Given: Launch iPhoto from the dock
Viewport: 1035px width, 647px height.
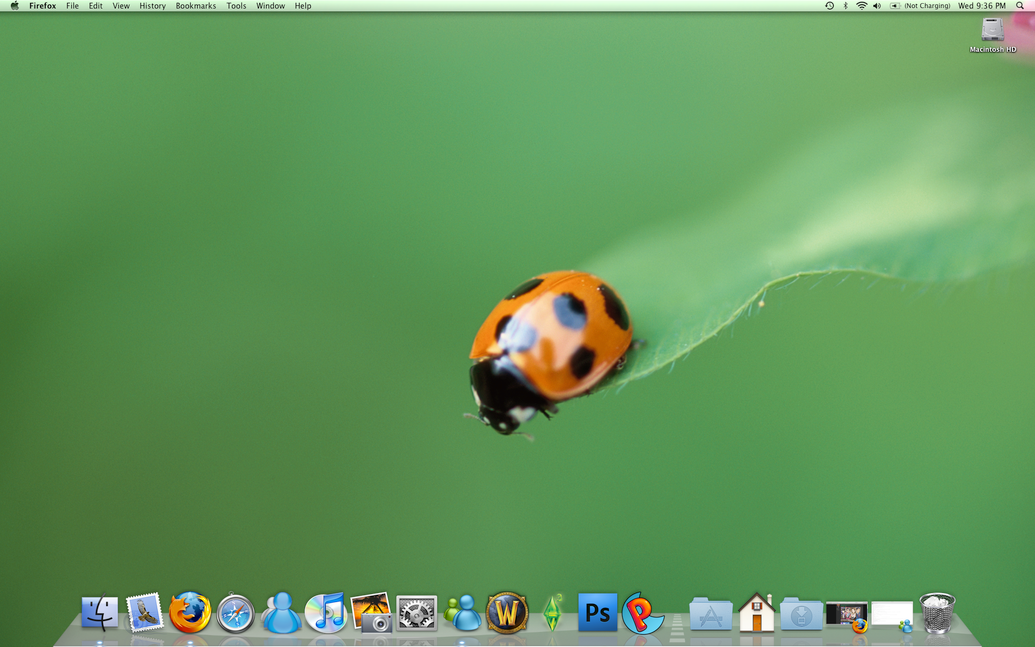Looking at the screenshot, I should tap(371, 613).
